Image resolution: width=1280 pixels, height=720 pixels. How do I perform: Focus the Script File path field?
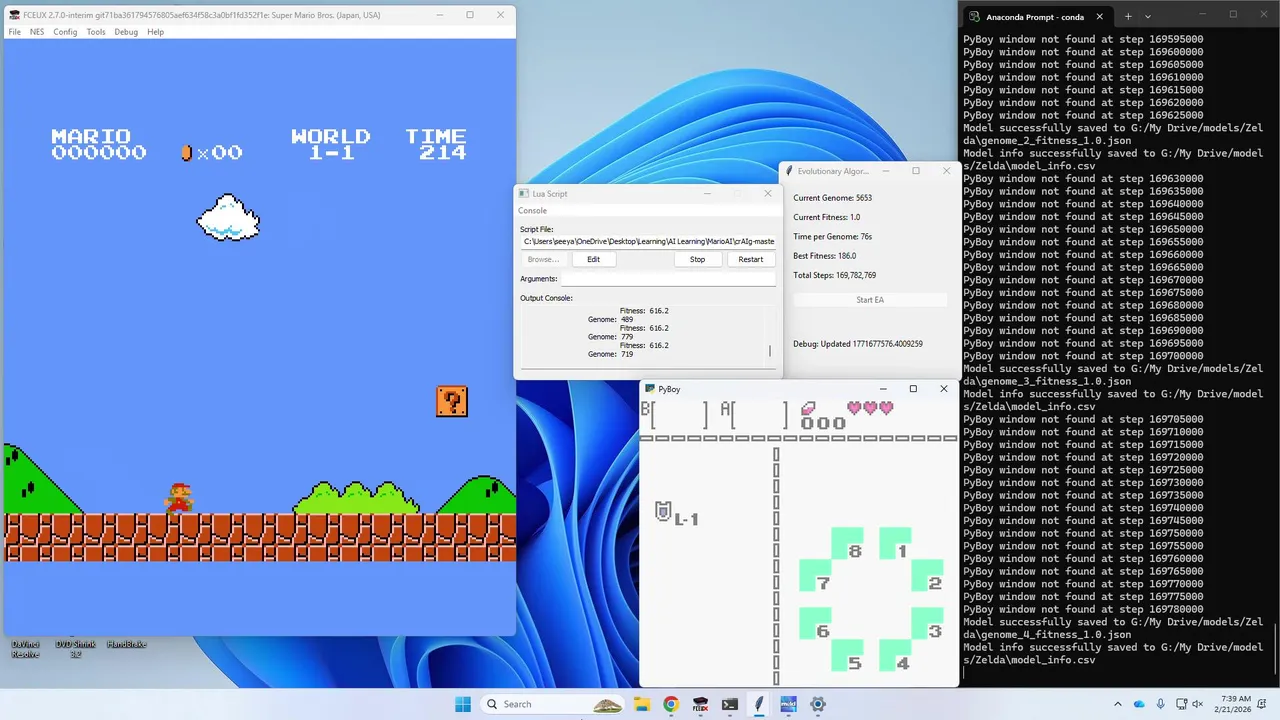coord(648,241)
